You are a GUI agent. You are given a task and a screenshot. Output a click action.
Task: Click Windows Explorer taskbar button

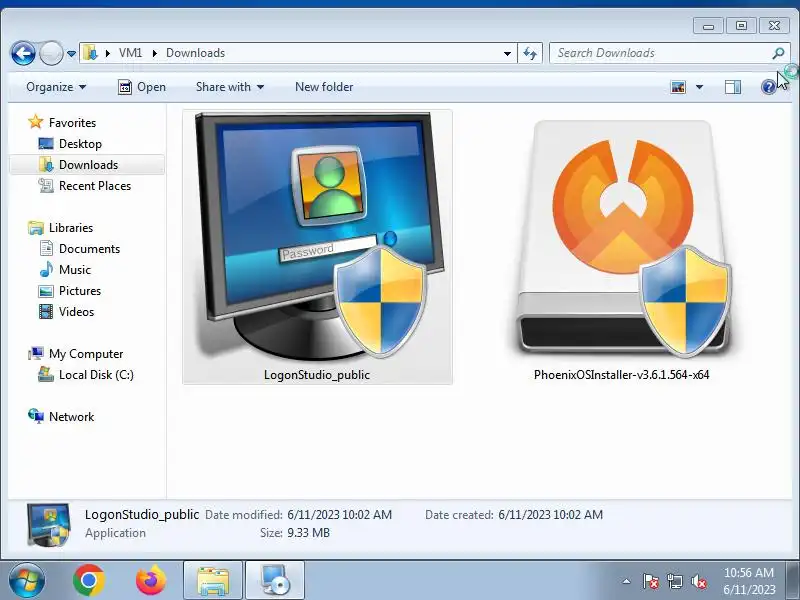point(213,581)
